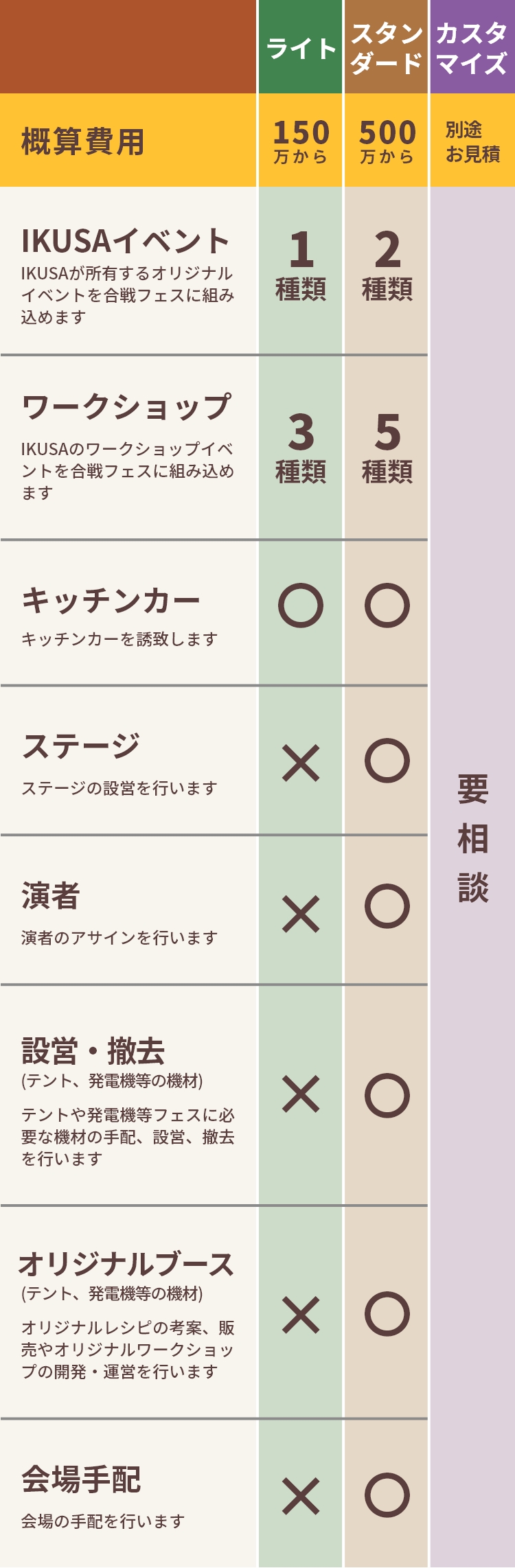This screenshot has height=1568, width=515.
Task: Select the カスタマイズ plan header
Action: pos(472,48)
